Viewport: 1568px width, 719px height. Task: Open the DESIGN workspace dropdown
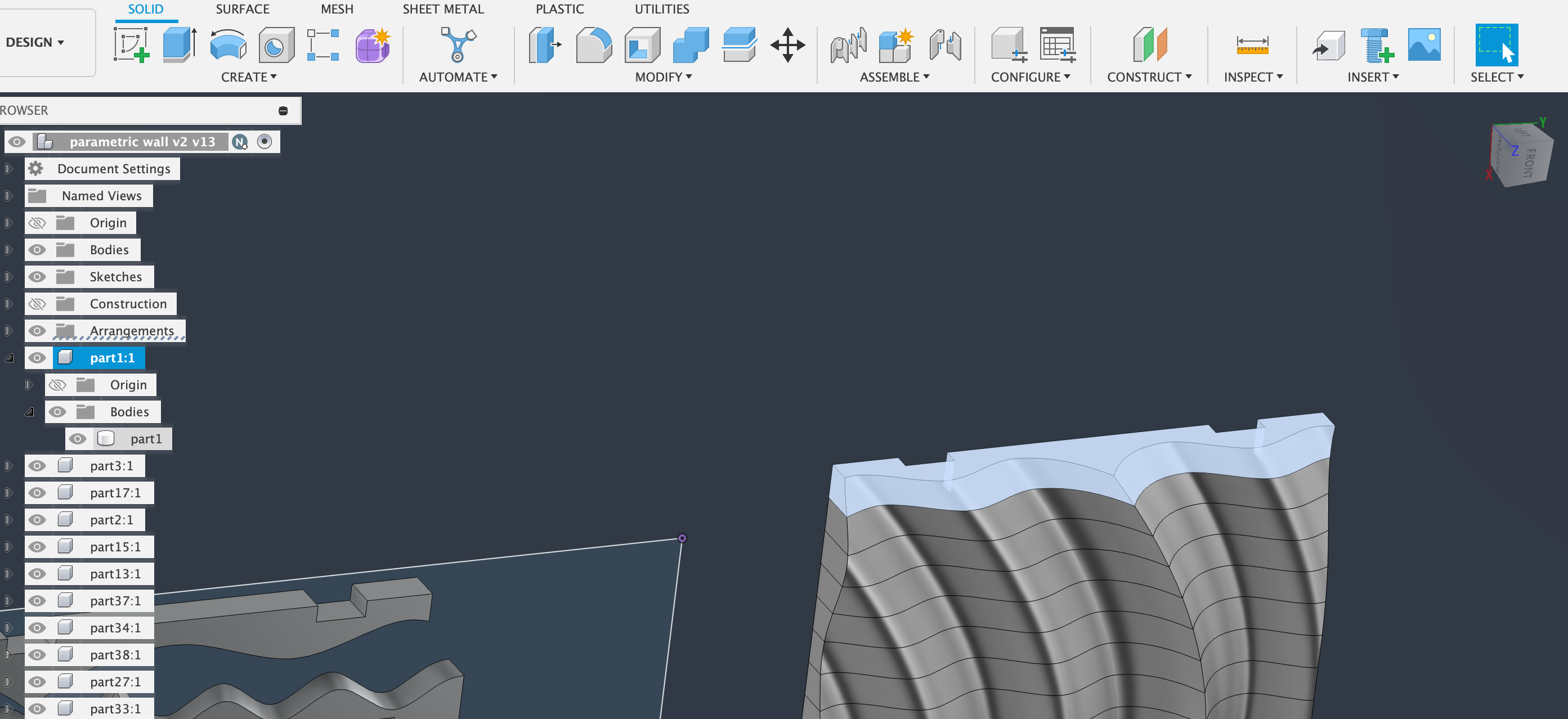click(35, 43)
